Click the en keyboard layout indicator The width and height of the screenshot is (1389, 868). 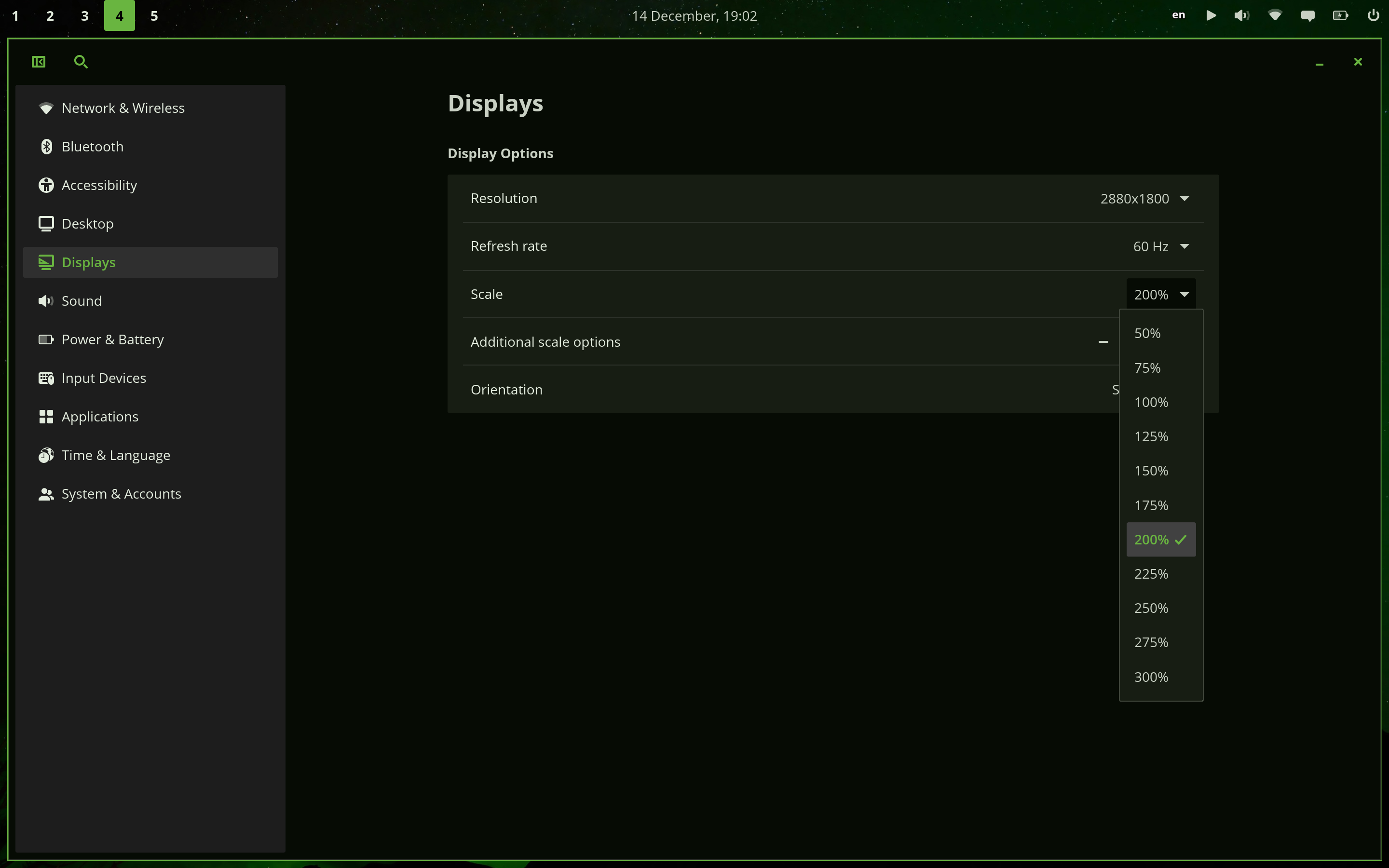point(1178,15)
